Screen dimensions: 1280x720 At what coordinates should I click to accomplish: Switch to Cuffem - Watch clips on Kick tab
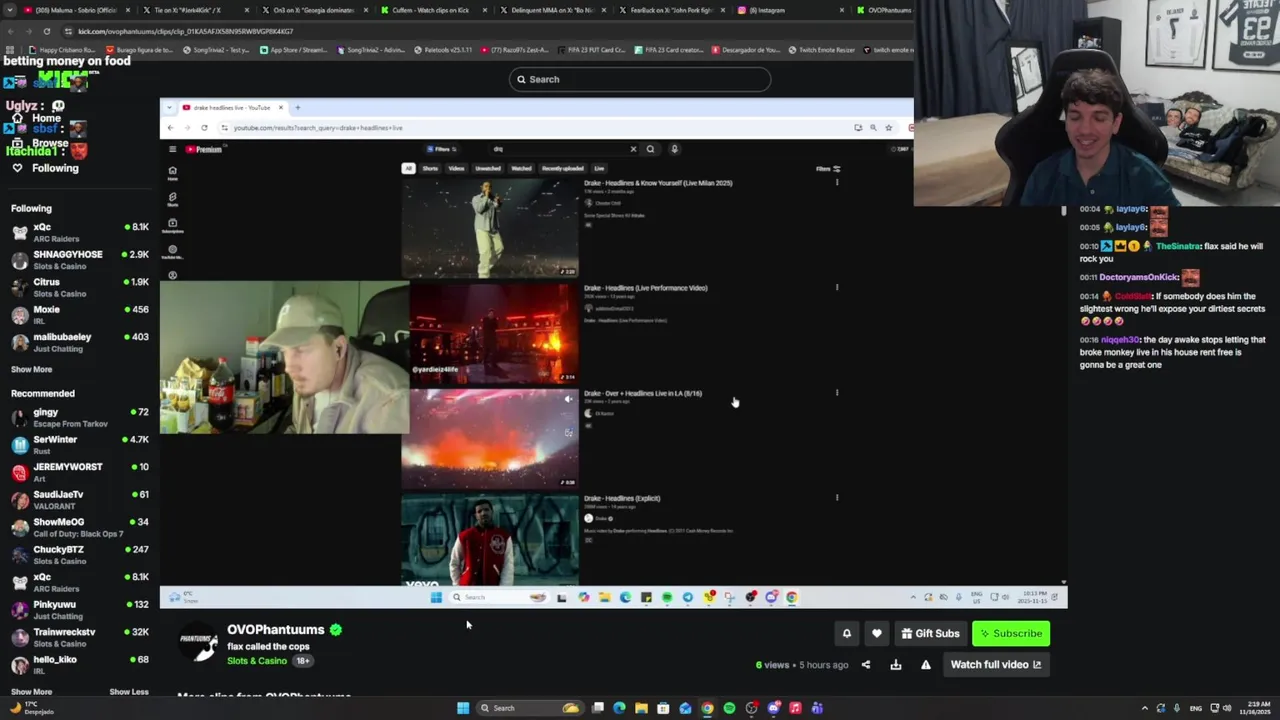tap(432, 10)
